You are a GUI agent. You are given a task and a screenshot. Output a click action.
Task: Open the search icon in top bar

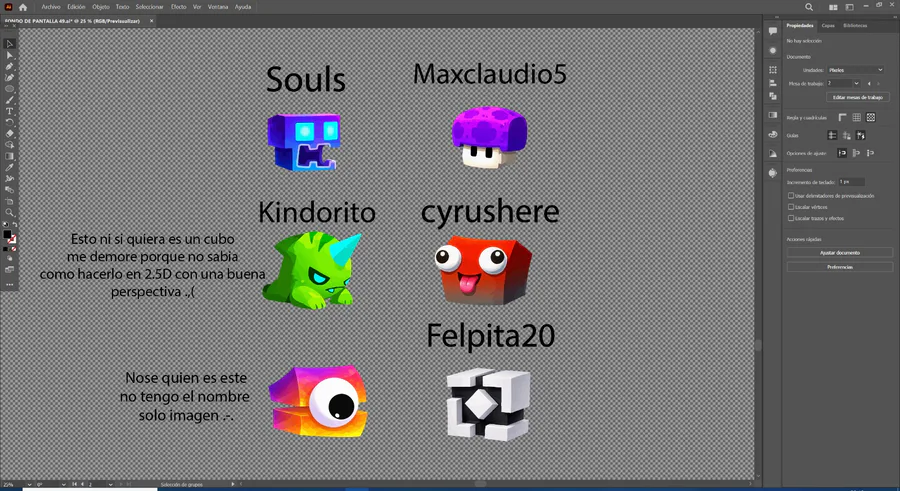[809, 7]
